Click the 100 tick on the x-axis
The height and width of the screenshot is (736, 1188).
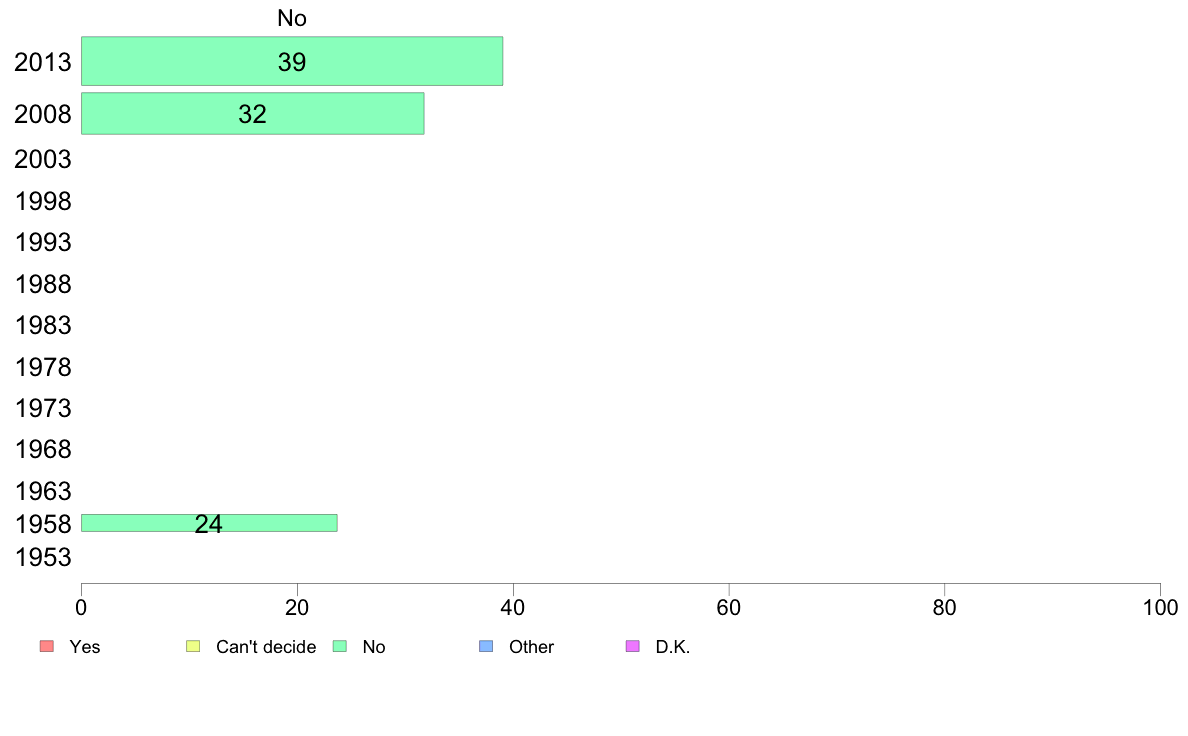click(1160, 607)
